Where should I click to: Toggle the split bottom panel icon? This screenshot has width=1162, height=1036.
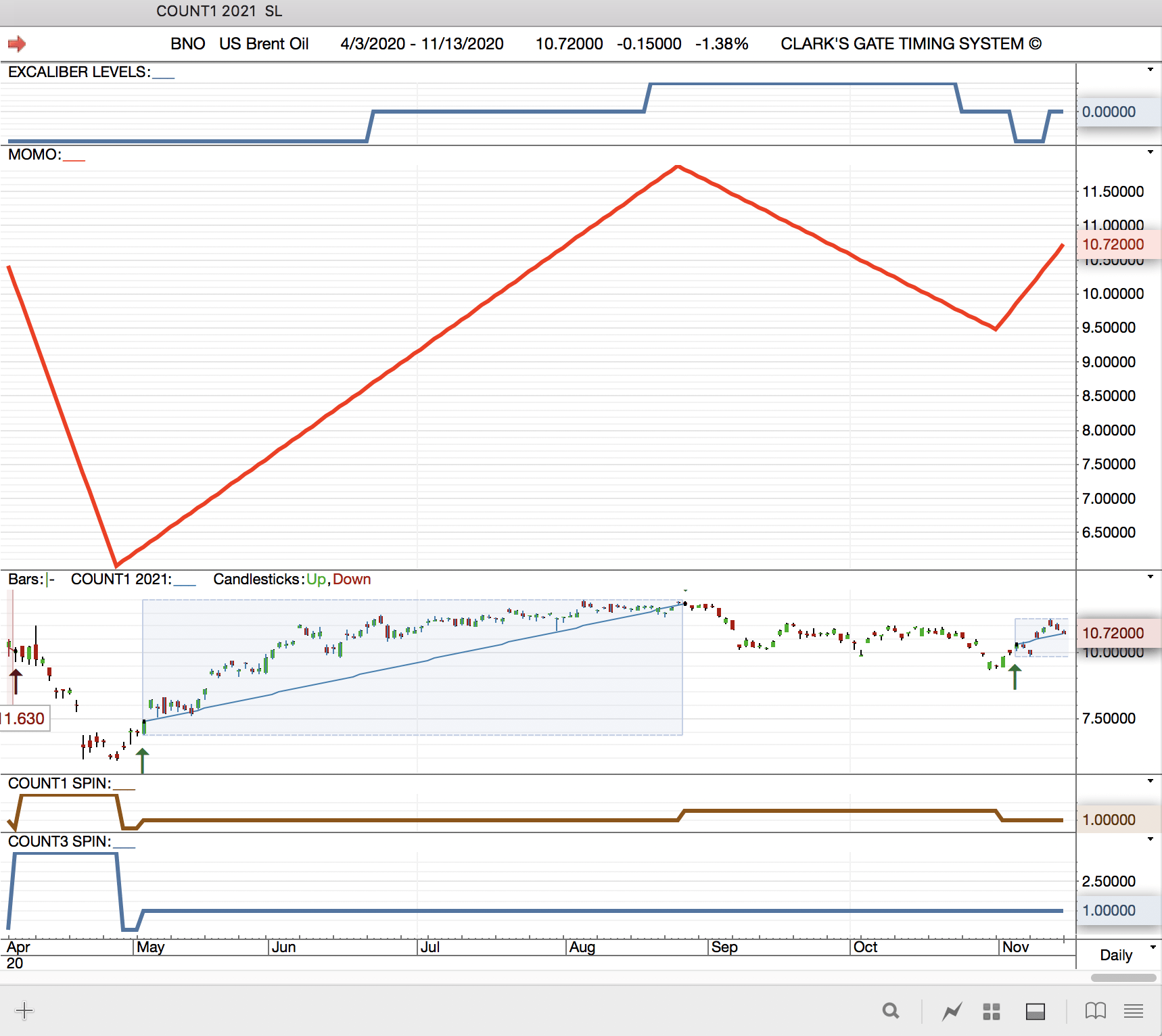tap(1036, 1012)
